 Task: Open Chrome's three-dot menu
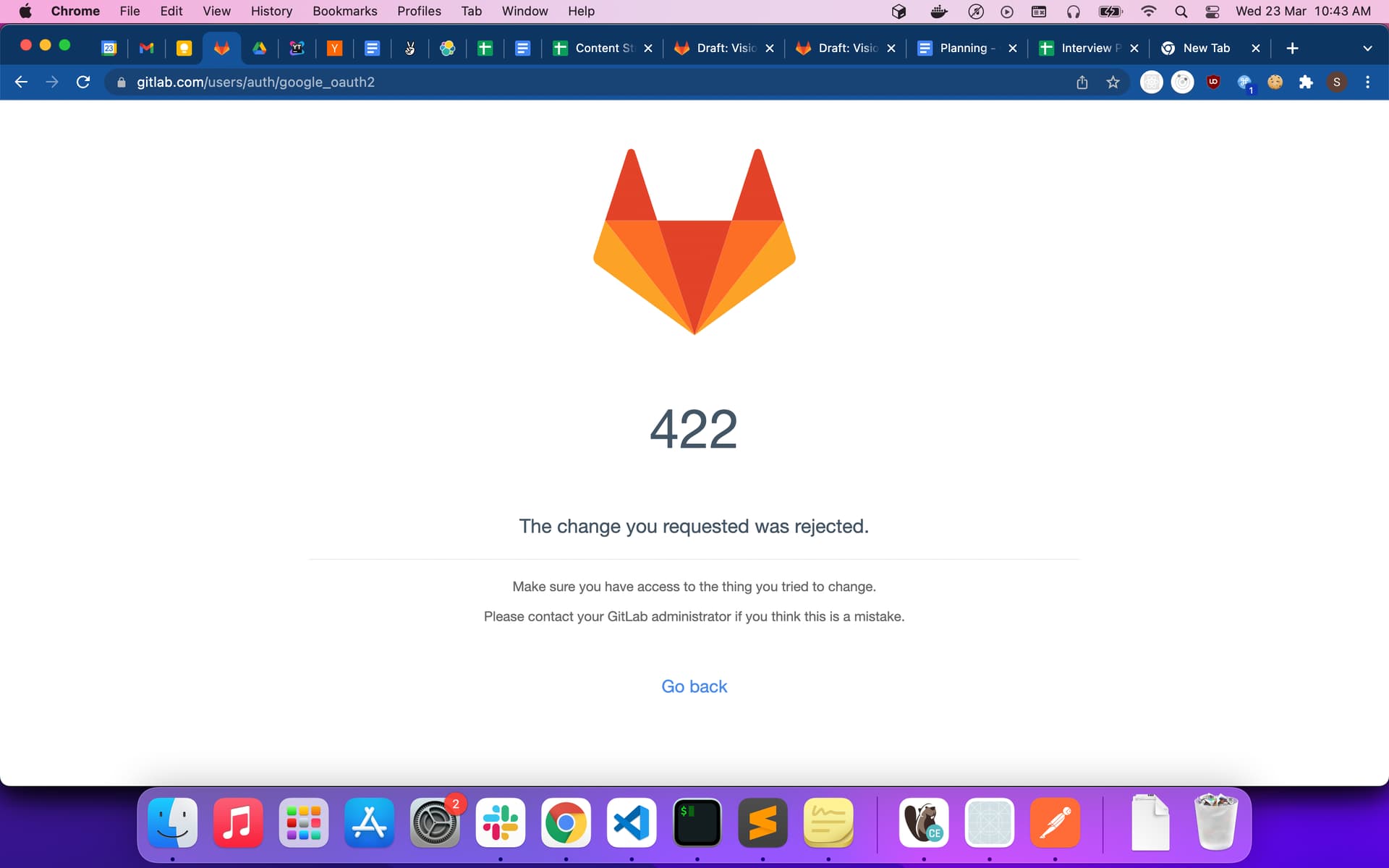(x=1367, y=82)
